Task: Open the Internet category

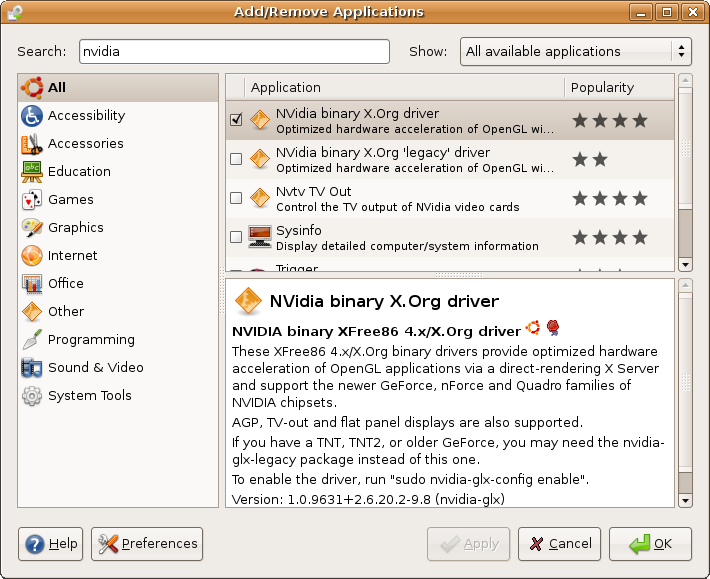Action: [118, 255]
